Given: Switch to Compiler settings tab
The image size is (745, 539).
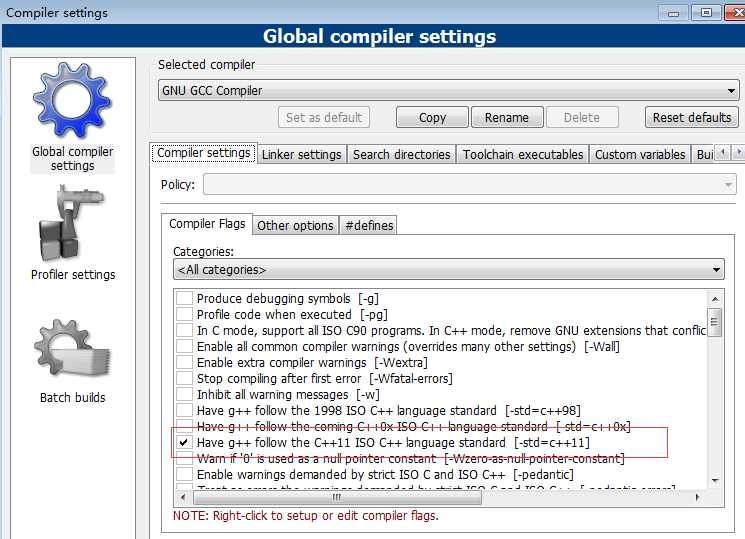Looking at the screenshot, I should tap(204, 153).
